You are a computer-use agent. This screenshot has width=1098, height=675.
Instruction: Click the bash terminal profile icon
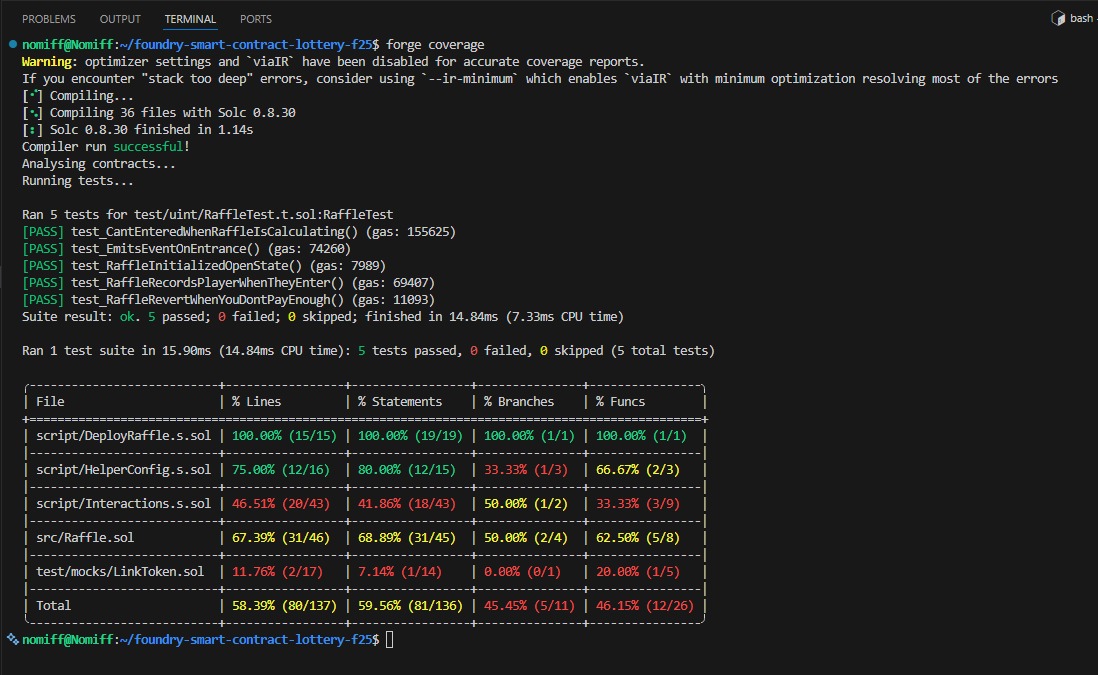1057,18
